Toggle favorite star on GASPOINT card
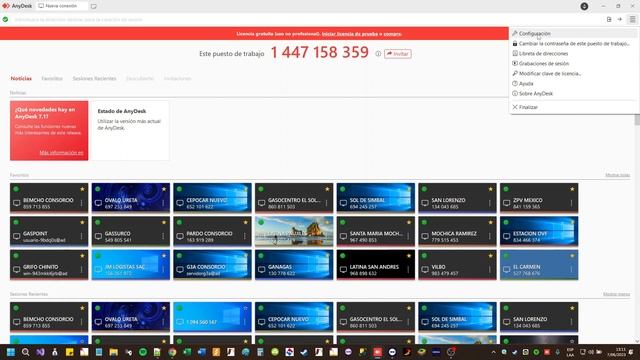640x360 pixels. pos(82,222)
